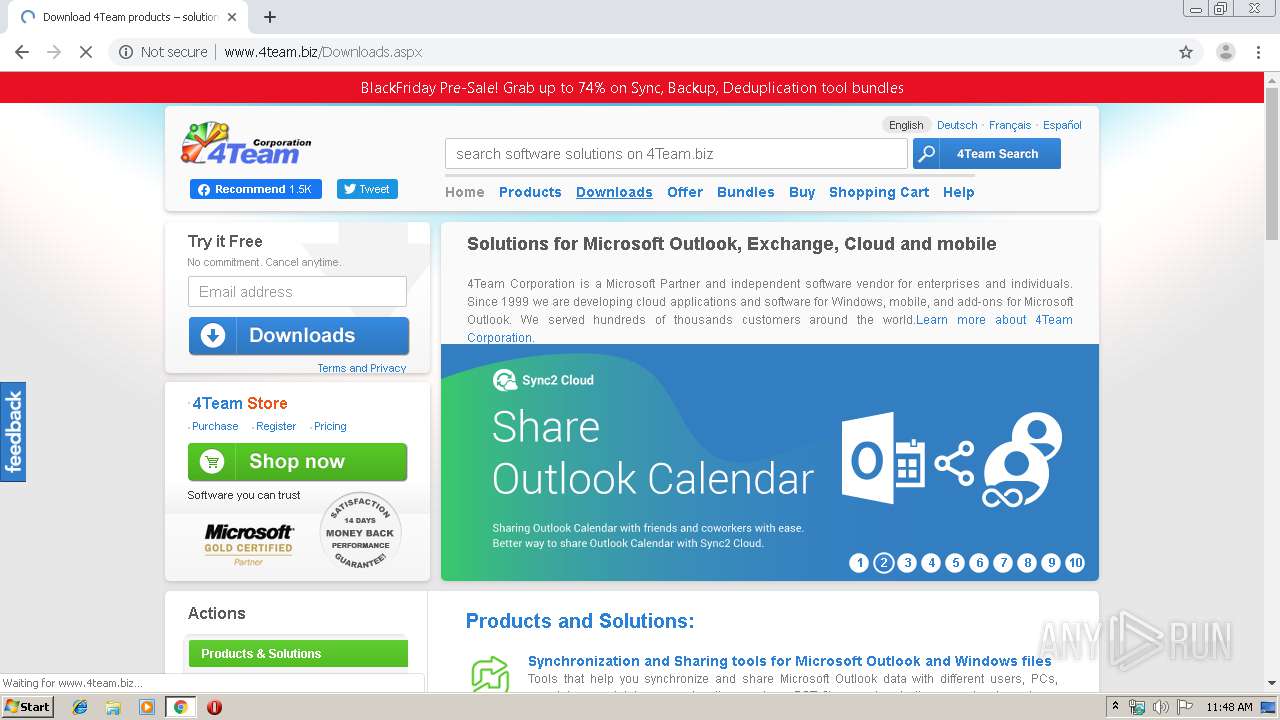Go to banner slide 3
This screenshot has height=720, width=1280.
tap(907, 563)
